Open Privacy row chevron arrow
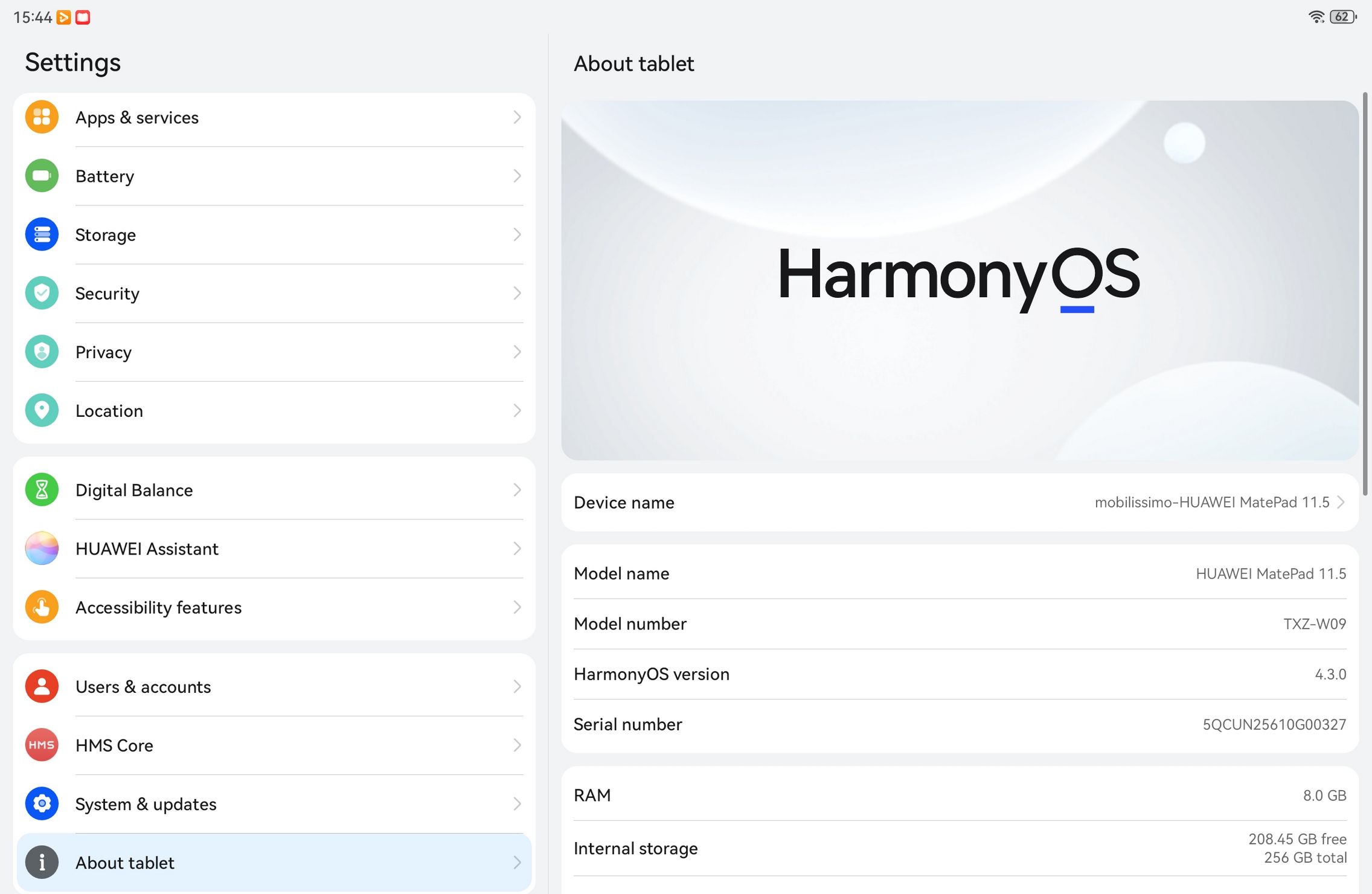This screenshot has width=1372, height=894. (x=517, y=352)
